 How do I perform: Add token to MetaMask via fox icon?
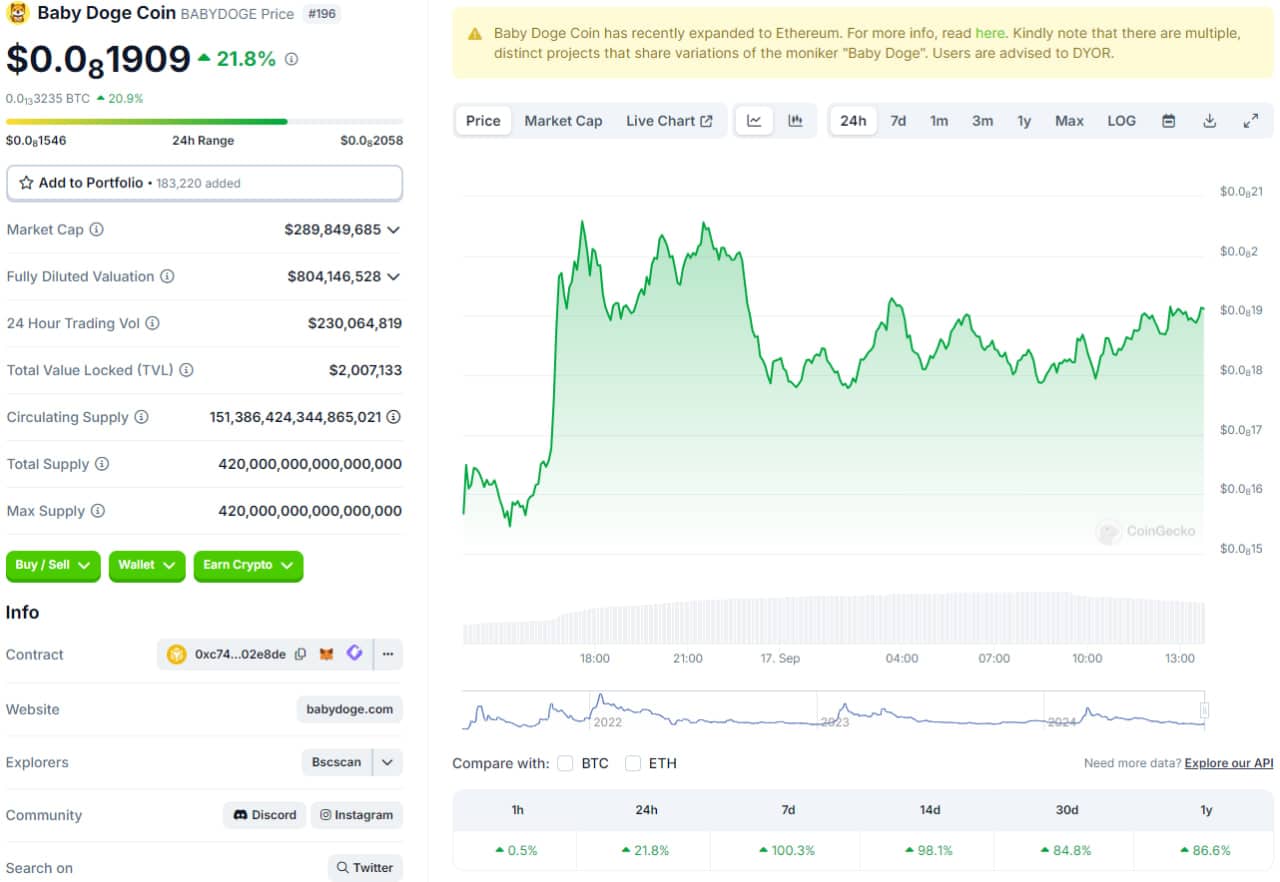(327, 654)
